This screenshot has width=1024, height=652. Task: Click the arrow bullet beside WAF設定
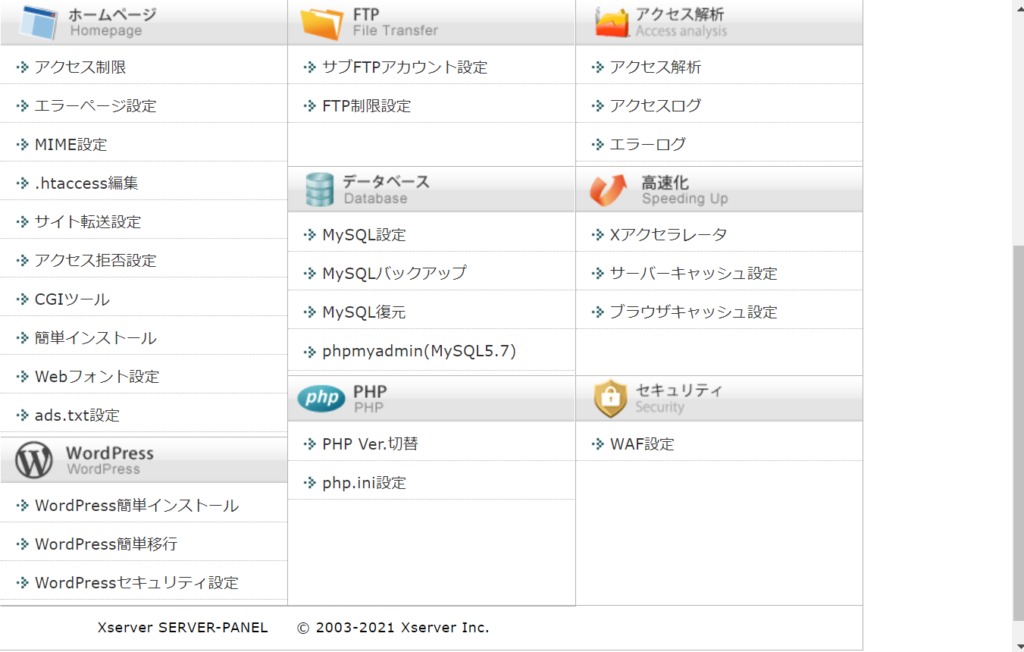(x=598, y=444)
